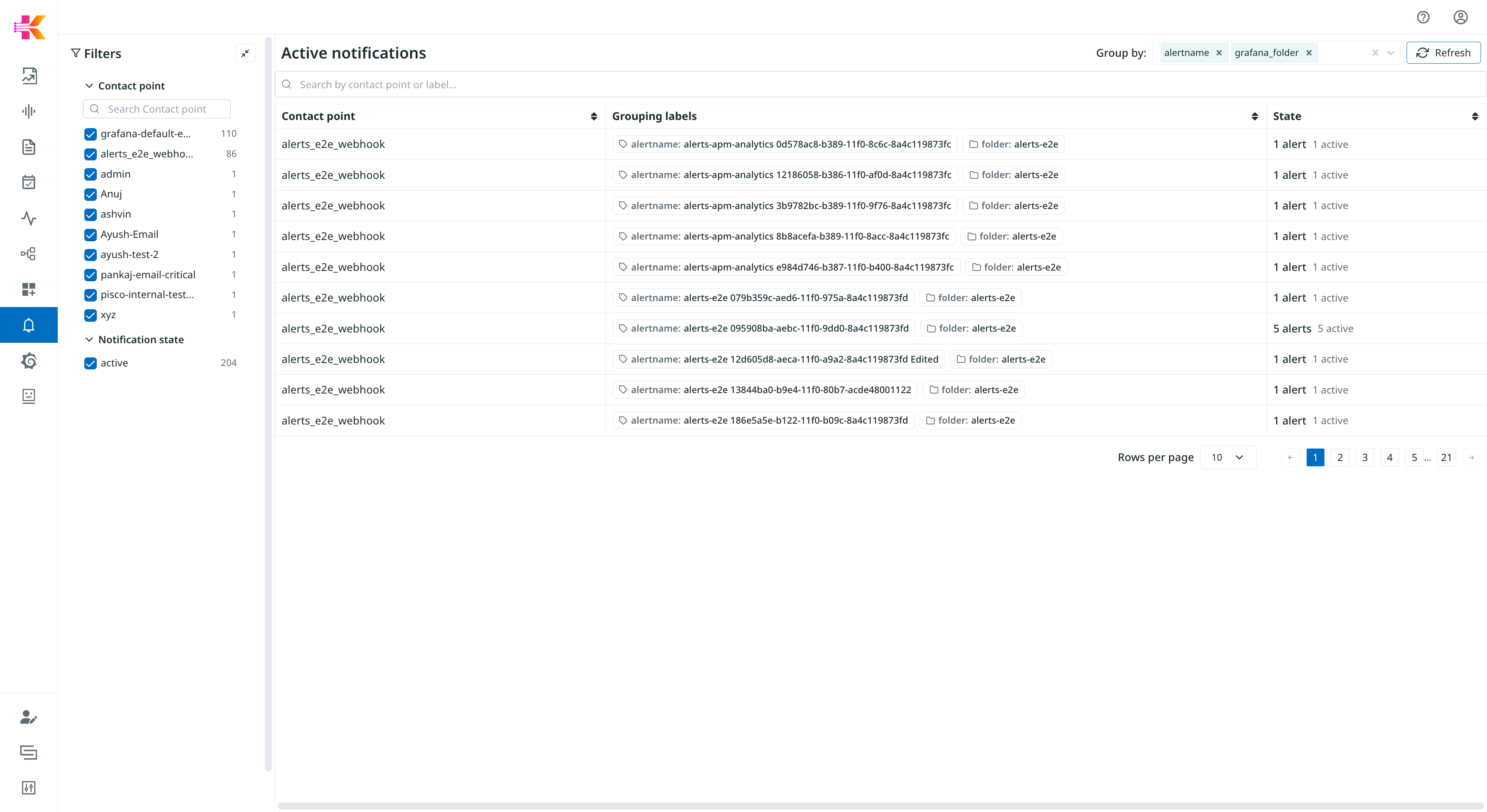Collapse the Contact point filter section
This screenshot has height=812, width=1487.
click(x=89, y=86)
